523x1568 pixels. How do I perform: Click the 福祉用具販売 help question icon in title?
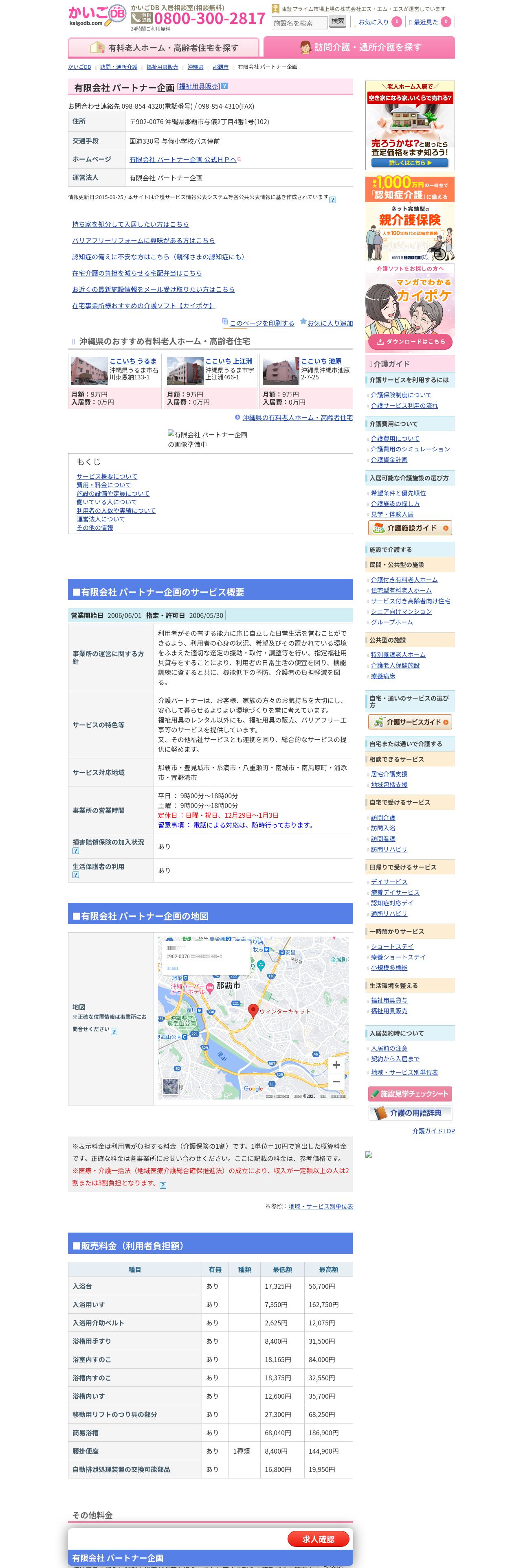[x=224, y=86]
